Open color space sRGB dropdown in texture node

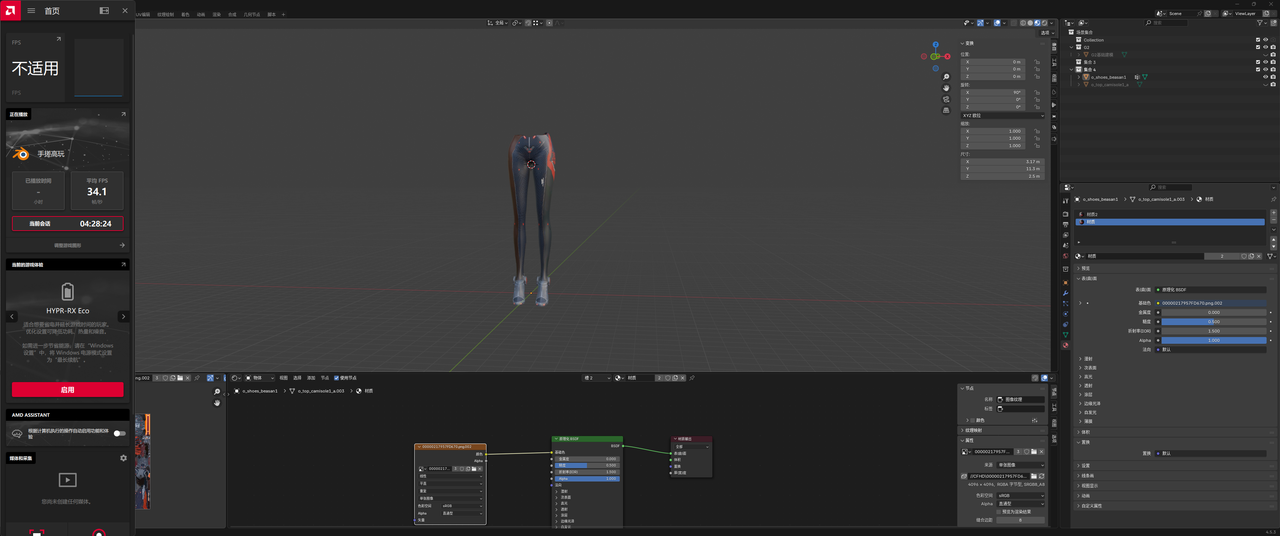click(462, 506)
